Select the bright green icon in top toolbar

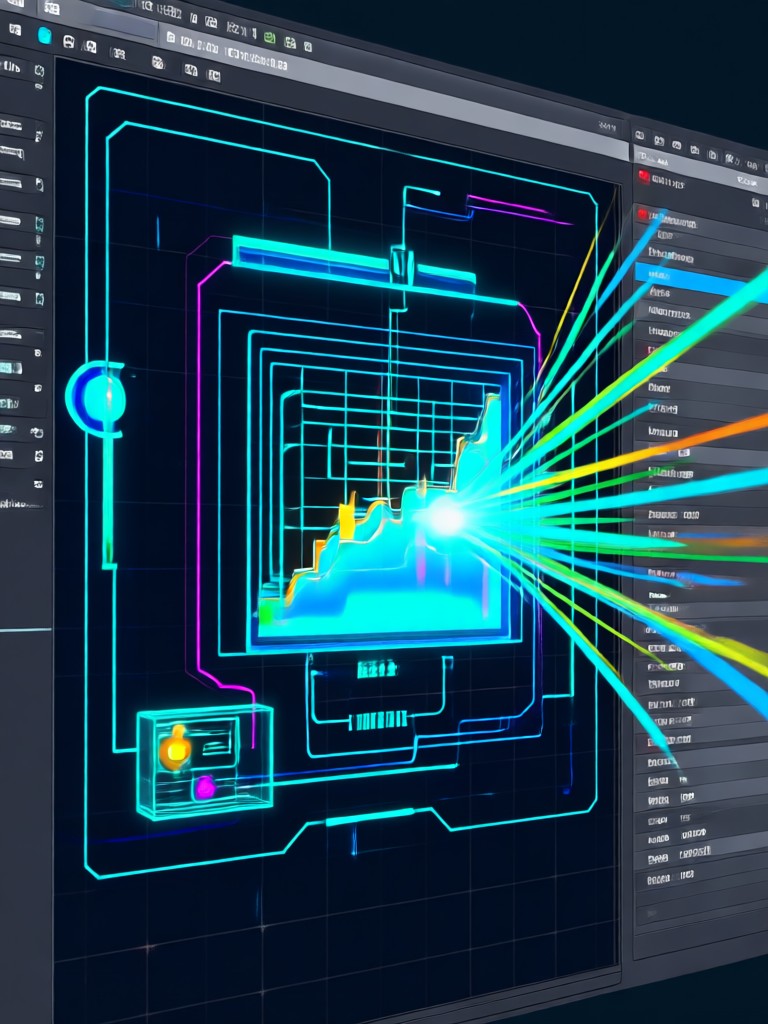click(x=269, y=38)
